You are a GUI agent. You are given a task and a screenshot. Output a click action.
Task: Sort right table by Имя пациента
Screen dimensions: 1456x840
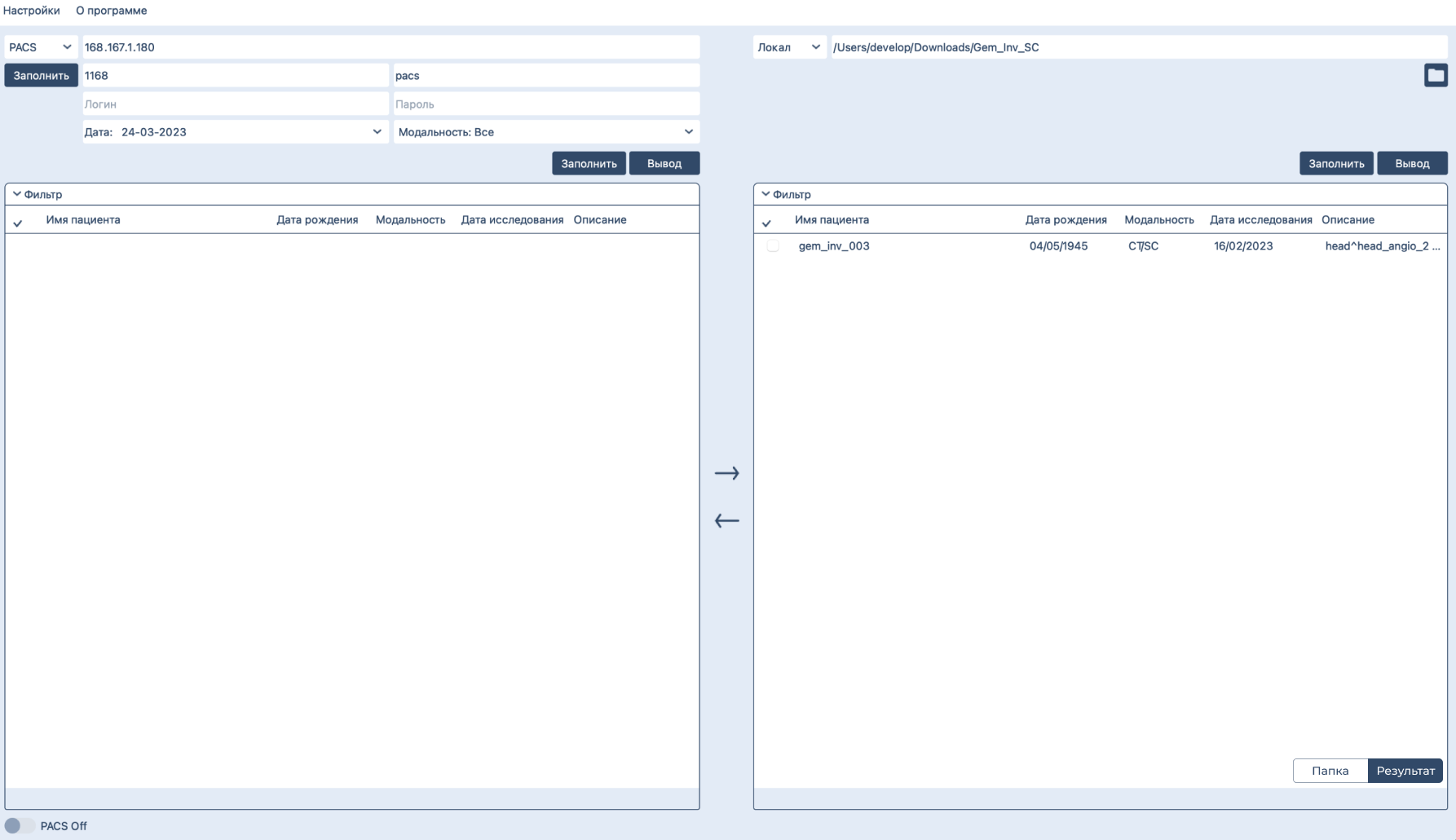tap(832, 219)
